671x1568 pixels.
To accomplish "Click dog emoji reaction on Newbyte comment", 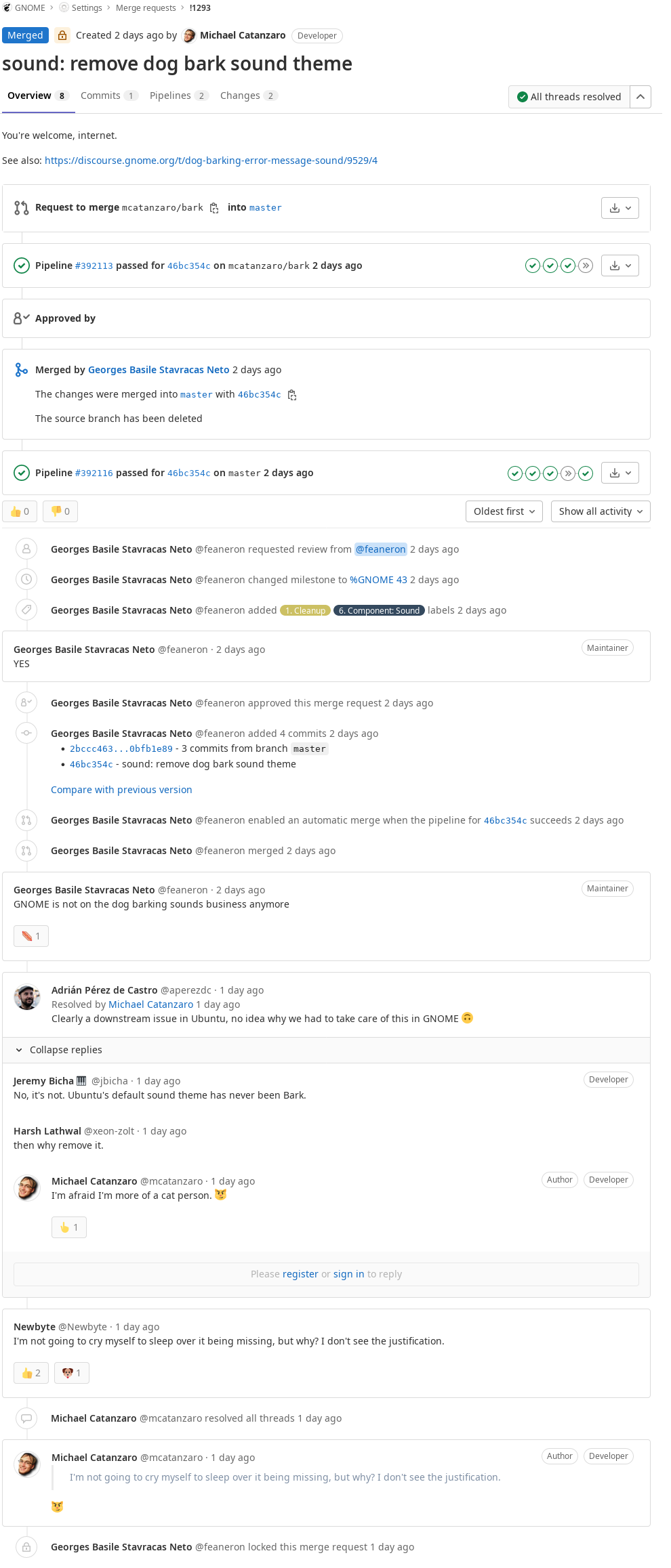I will [72, 1373].
